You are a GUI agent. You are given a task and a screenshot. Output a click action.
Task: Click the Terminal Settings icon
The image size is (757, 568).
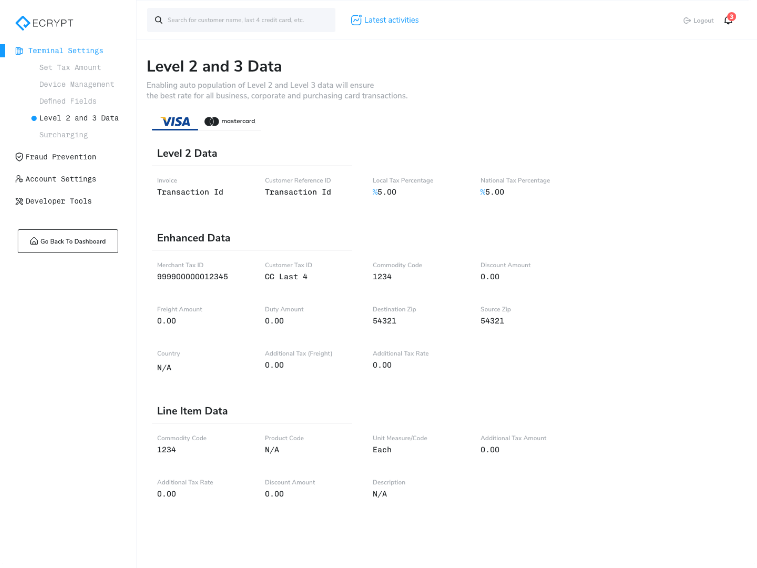pos(19,50)
